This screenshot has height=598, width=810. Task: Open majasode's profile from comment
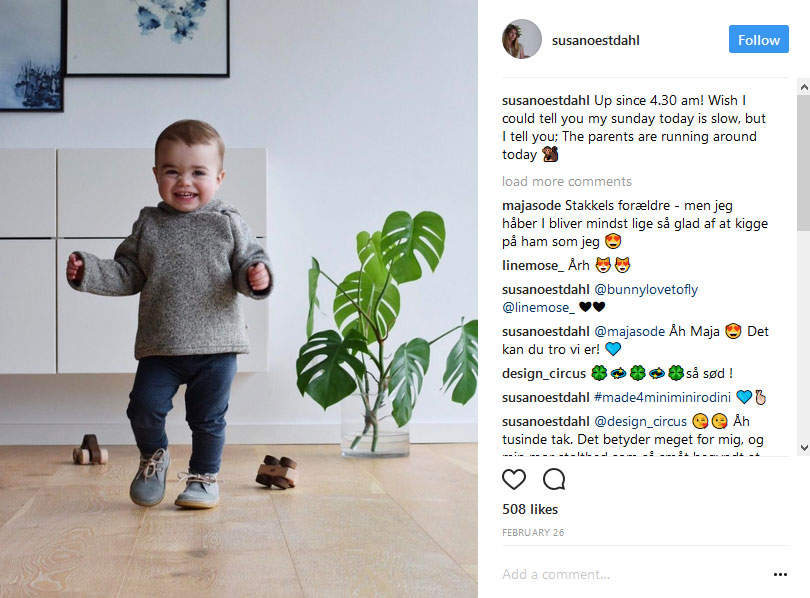point(531,206)
